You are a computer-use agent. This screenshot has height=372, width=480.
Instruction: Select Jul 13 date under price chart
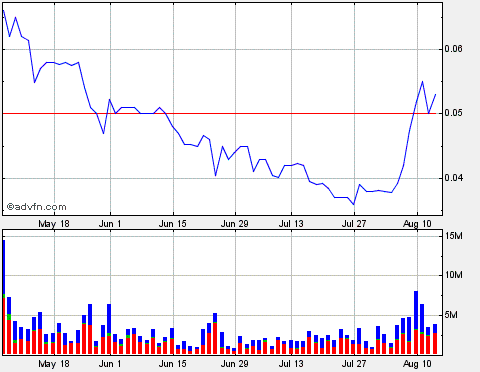click(x=291, y=224)
